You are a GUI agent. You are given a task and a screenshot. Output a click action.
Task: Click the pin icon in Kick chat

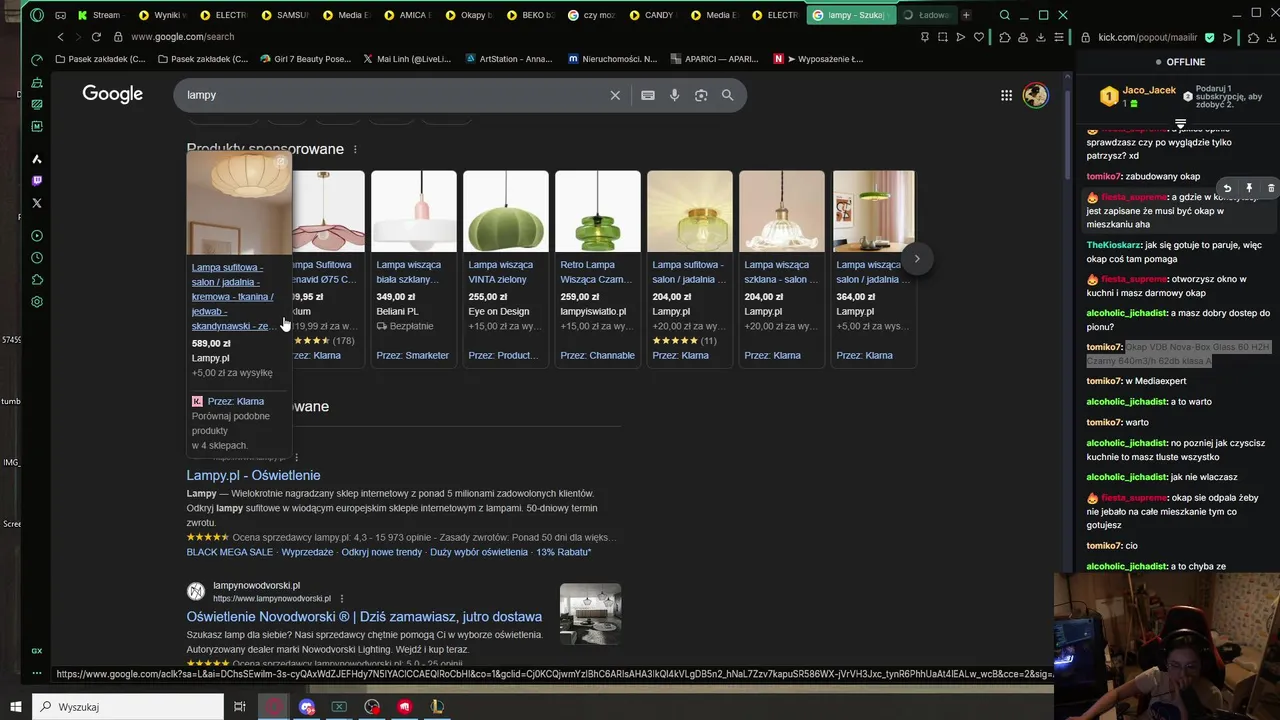1249,188
